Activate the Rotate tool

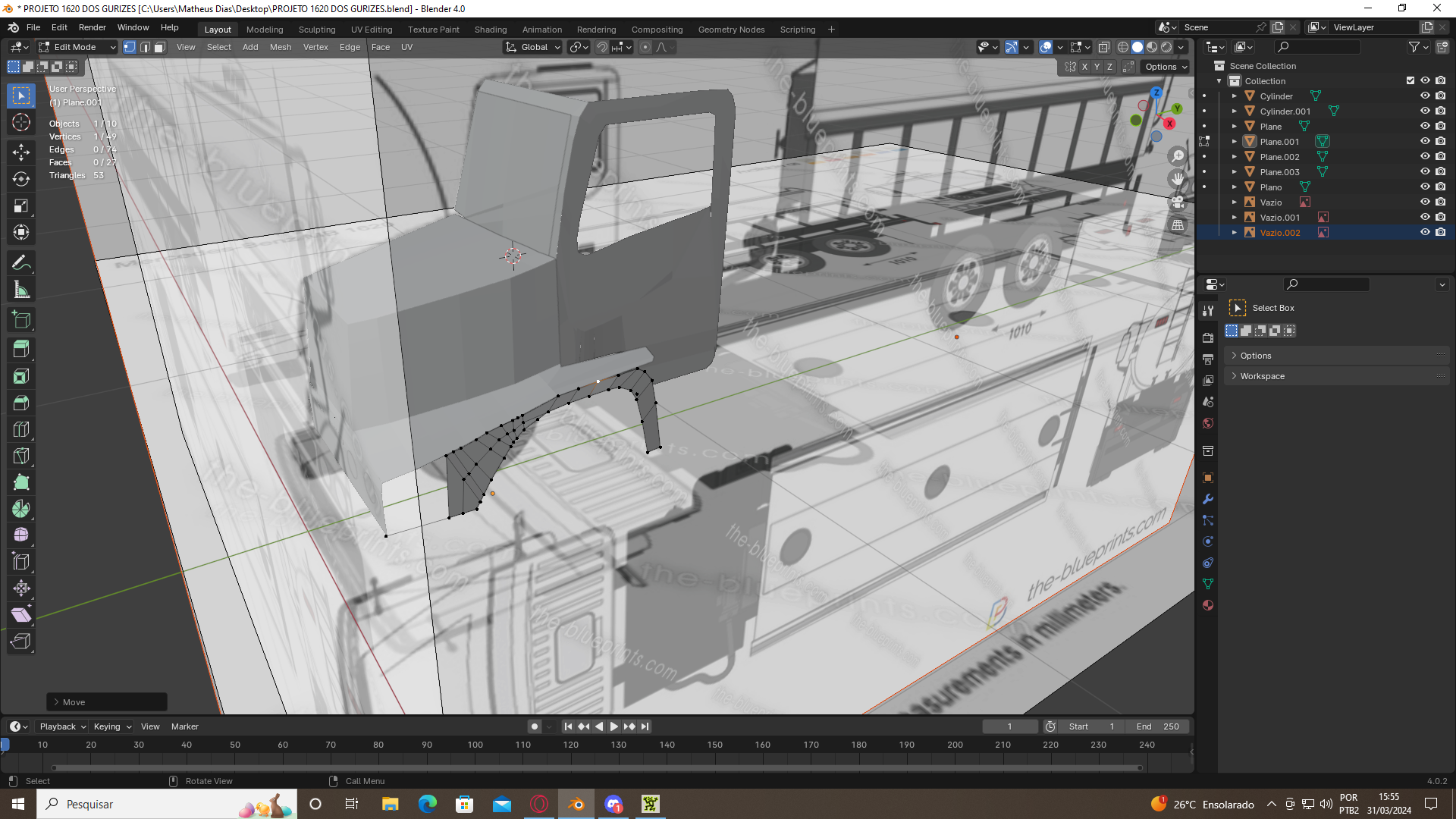click(x=21, y=179)
